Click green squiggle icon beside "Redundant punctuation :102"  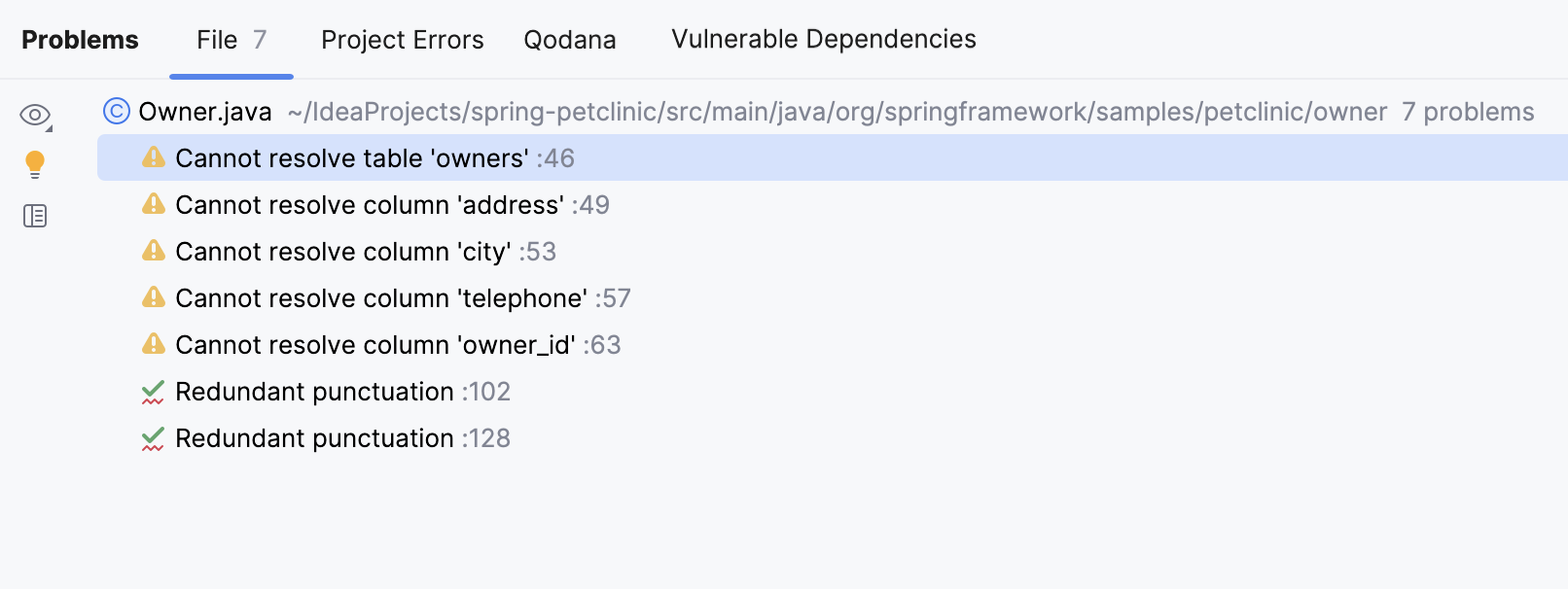click(x=152, y=390)
